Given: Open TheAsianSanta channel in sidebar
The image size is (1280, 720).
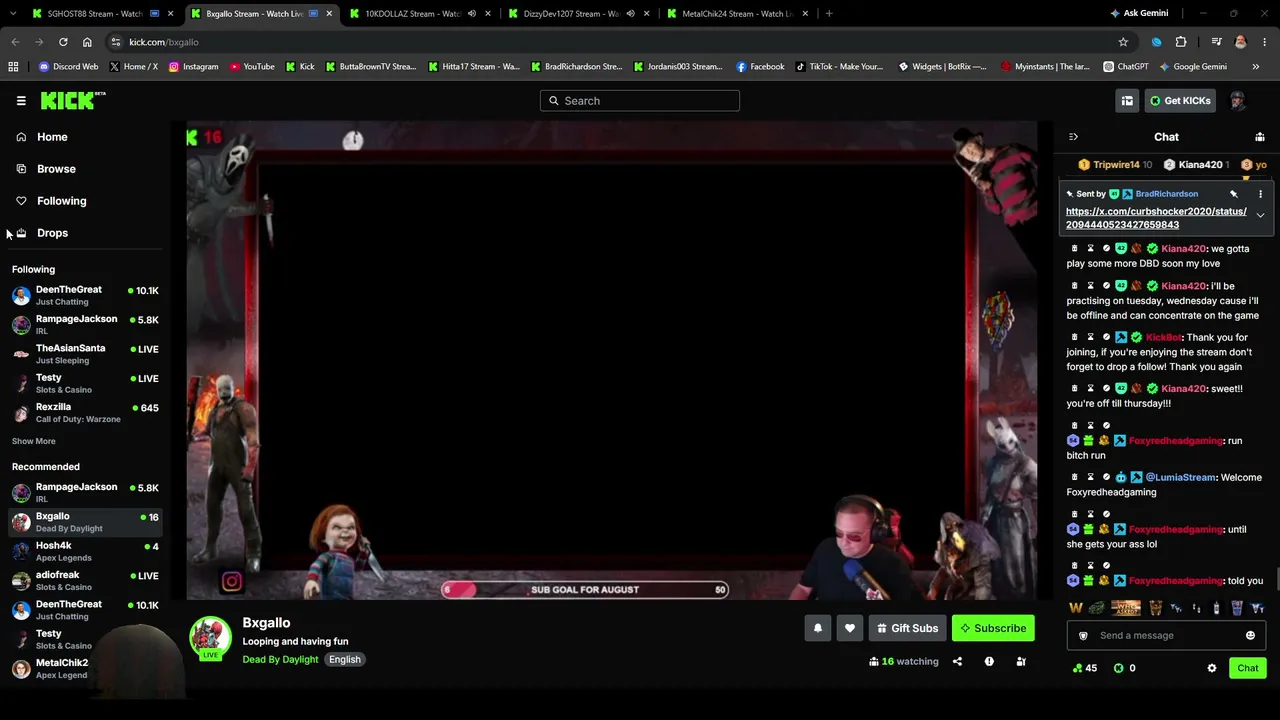Looking at the screenshot, I should coord(85,354).
